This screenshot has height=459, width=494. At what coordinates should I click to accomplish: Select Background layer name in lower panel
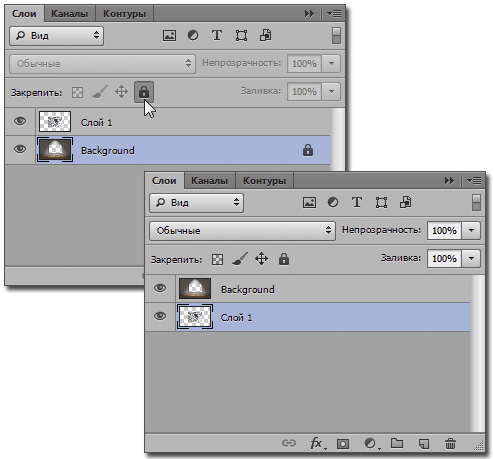click(248, 289)
